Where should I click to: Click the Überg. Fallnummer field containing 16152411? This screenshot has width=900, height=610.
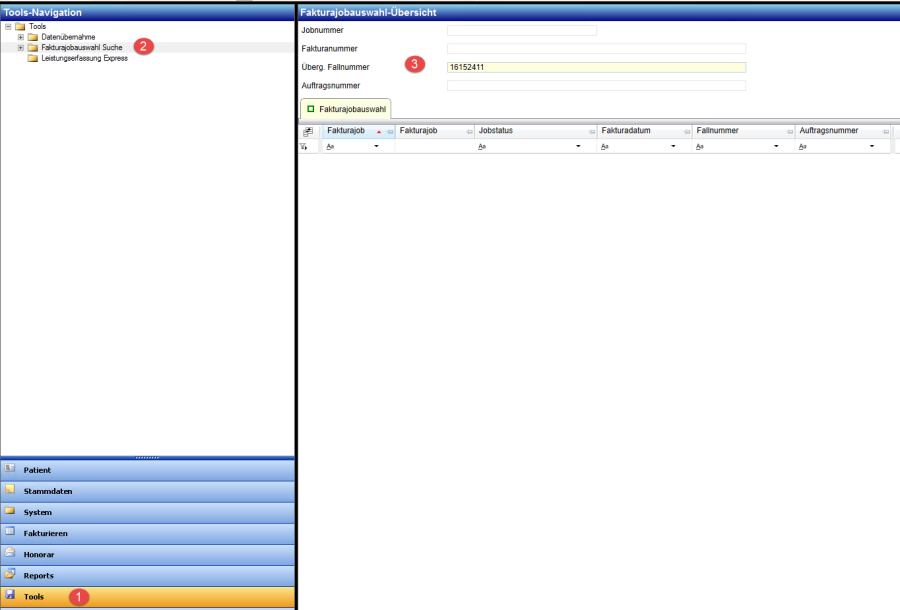pos(596,67)
